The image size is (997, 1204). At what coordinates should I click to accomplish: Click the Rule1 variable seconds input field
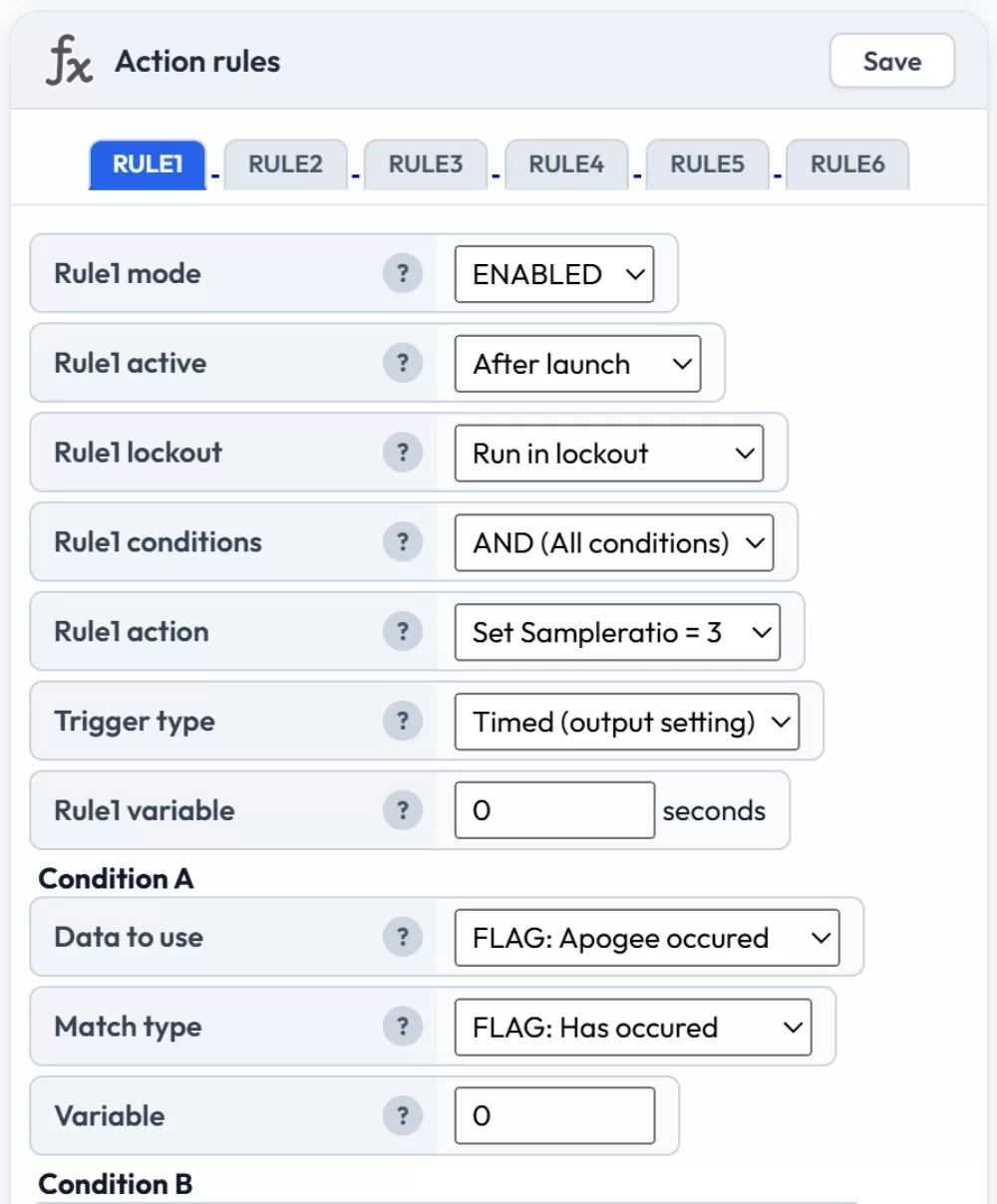click(x=554, y=810)
